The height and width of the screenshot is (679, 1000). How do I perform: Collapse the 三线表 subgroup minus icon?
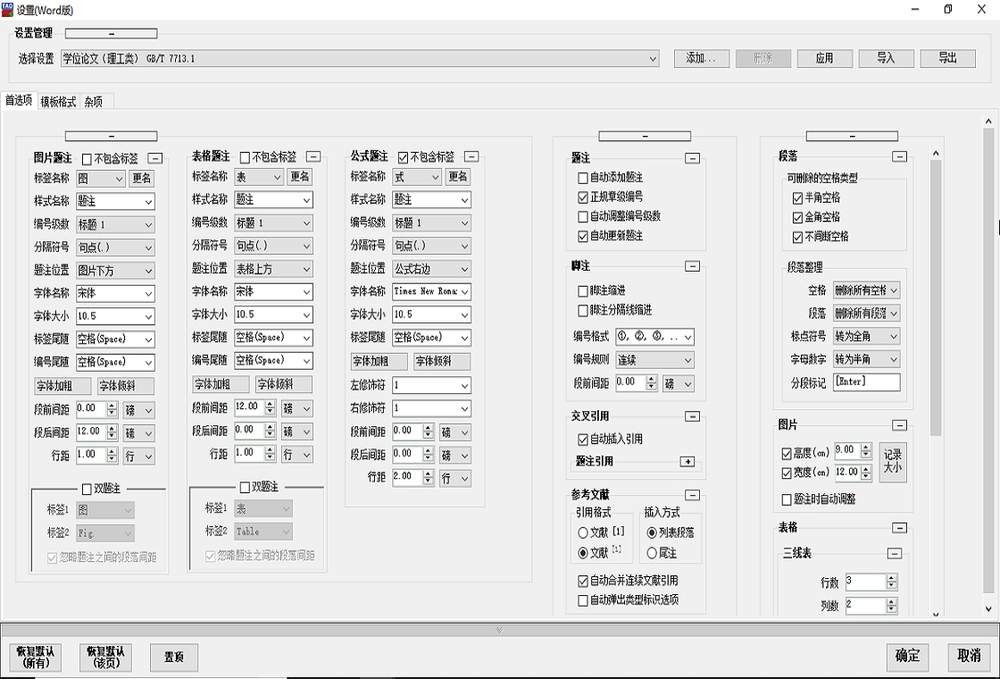point(895,553)
